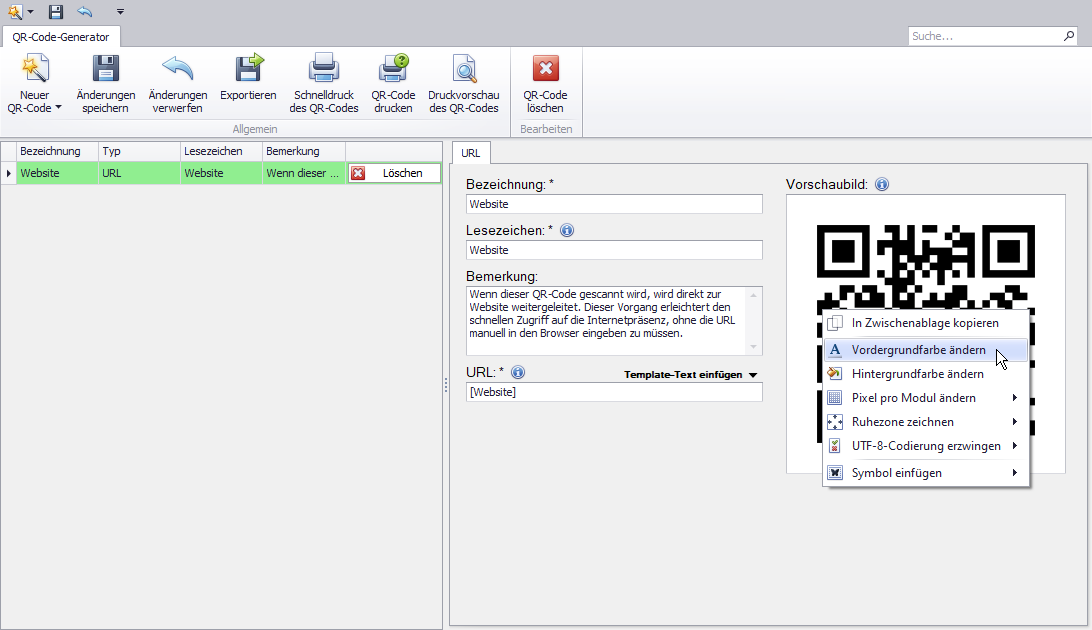Screen dimensions: 1092x630
Task: Click the Typ column header
Action: tap(139, 151)
